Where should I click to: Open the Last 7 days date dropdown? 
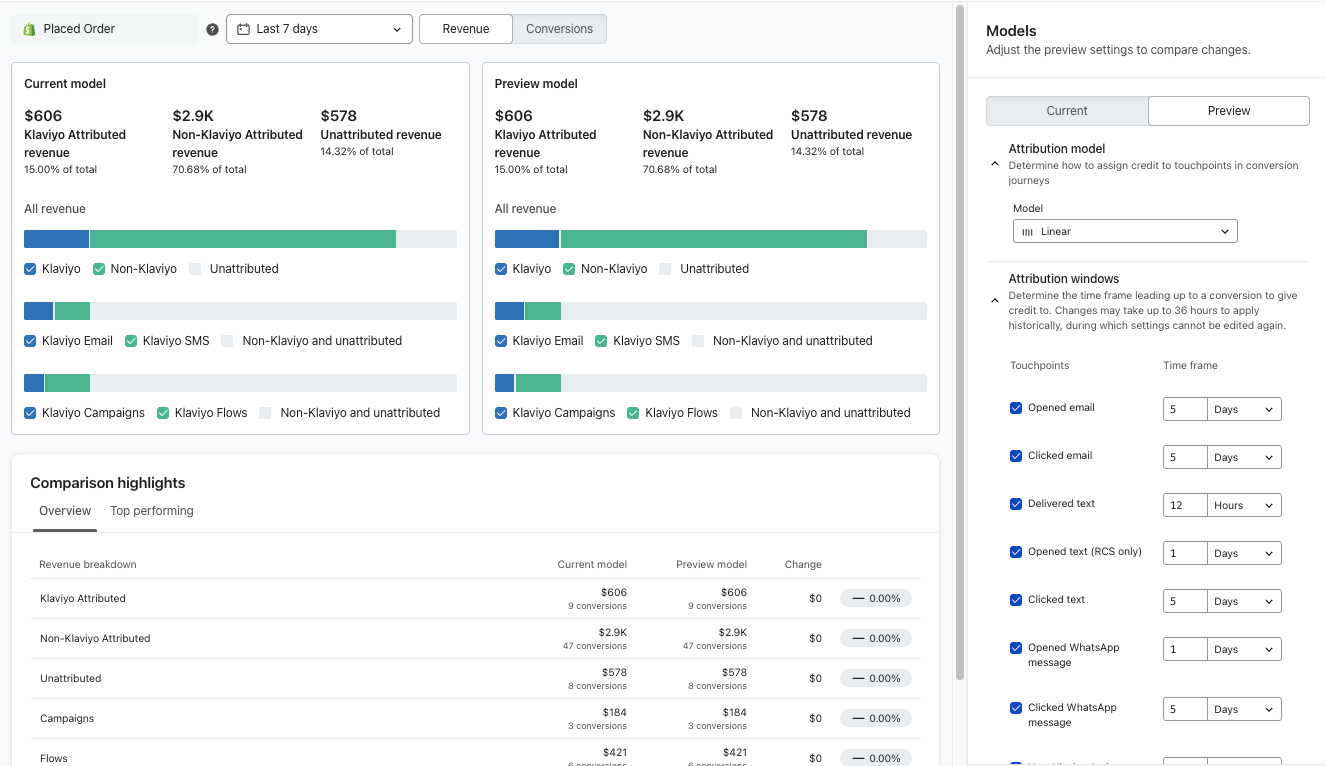point(319,29)
